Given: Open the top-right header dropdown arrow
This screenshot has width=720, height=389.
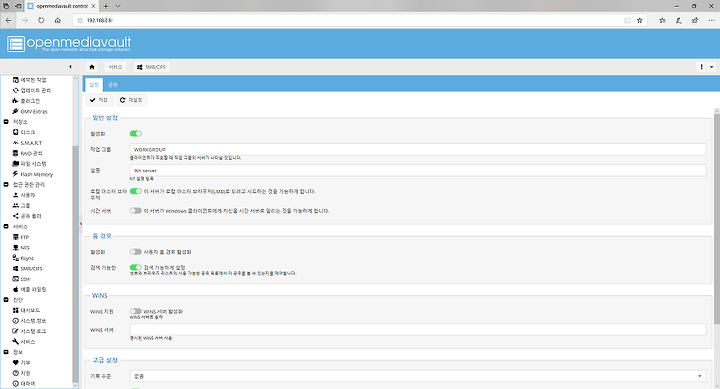Looking at the screenshot, I should coord(712,67).
